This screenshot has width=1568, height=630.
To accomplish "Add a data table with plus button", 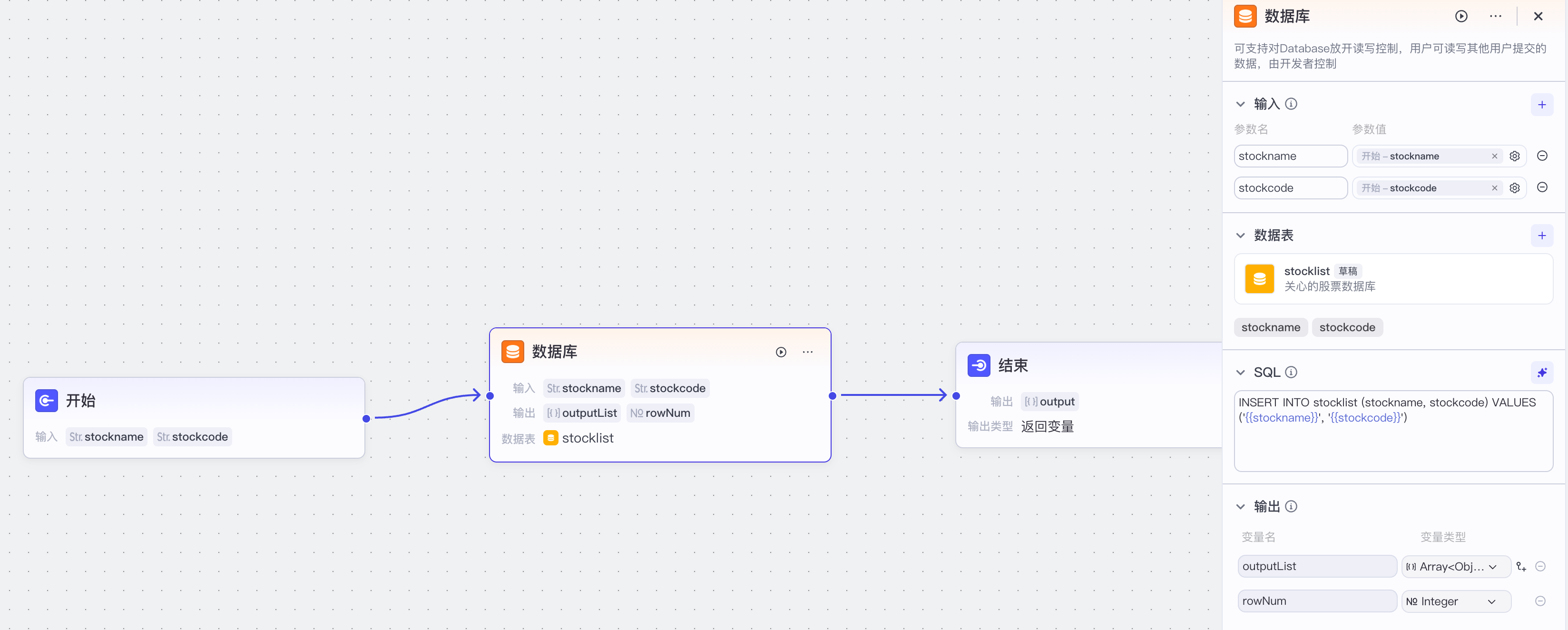I will coord(1541,236).
